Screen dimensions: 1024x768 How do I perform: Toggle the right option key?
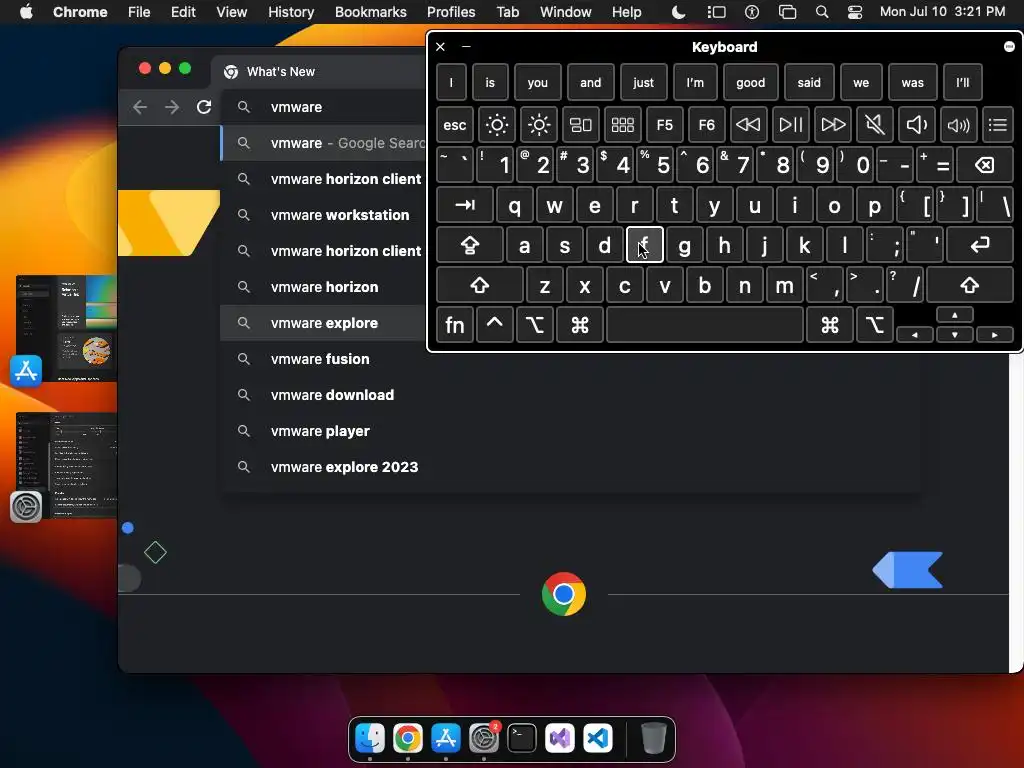pyautogui.click(x=874, y=325)
